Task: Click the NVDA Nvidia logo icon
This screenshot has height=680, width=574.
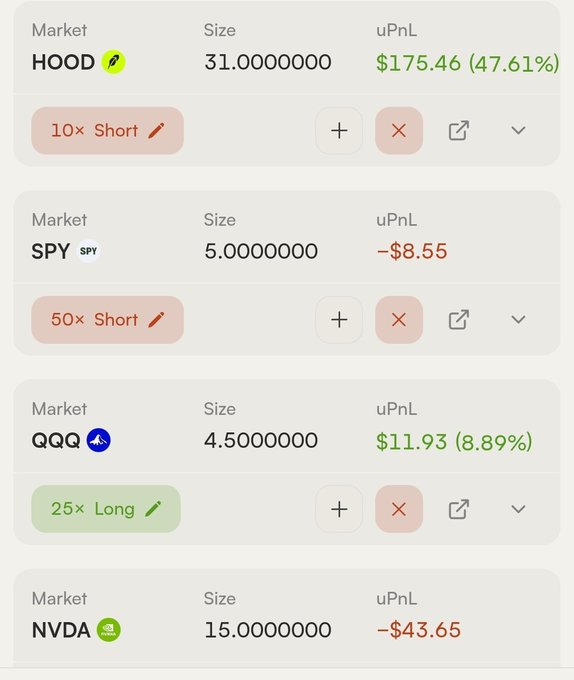Action: click(x=108, y=630)
